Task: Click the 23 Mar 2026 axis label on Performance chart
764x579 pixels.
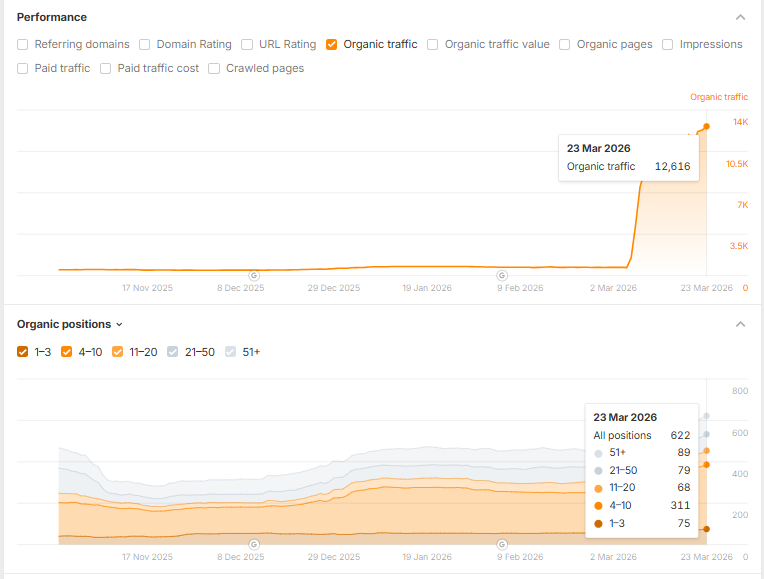Action: 707,288
